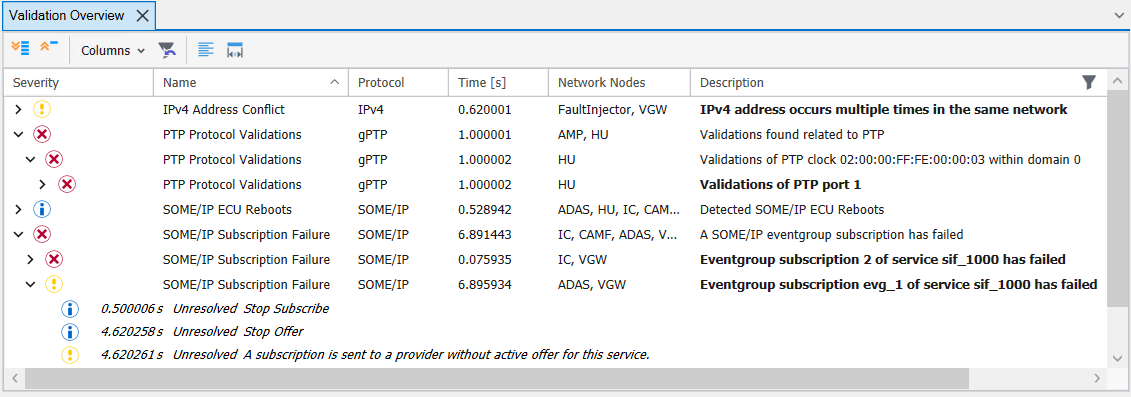Collapse the top SOME/IP Subscription Failure row
Image resolution: width=1131 pixels, height=397 pixels.
(19, 235)
